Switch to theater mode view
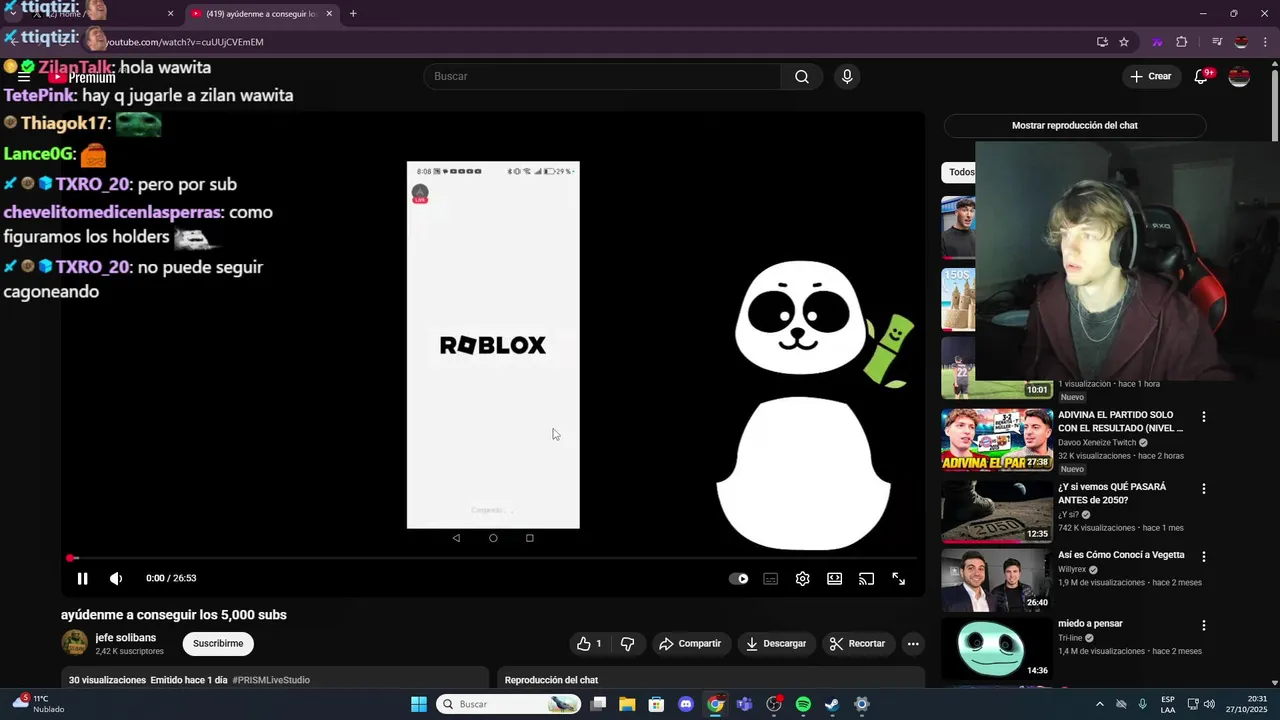Viewport: 1280px width, 720px height. click(834, 578)
